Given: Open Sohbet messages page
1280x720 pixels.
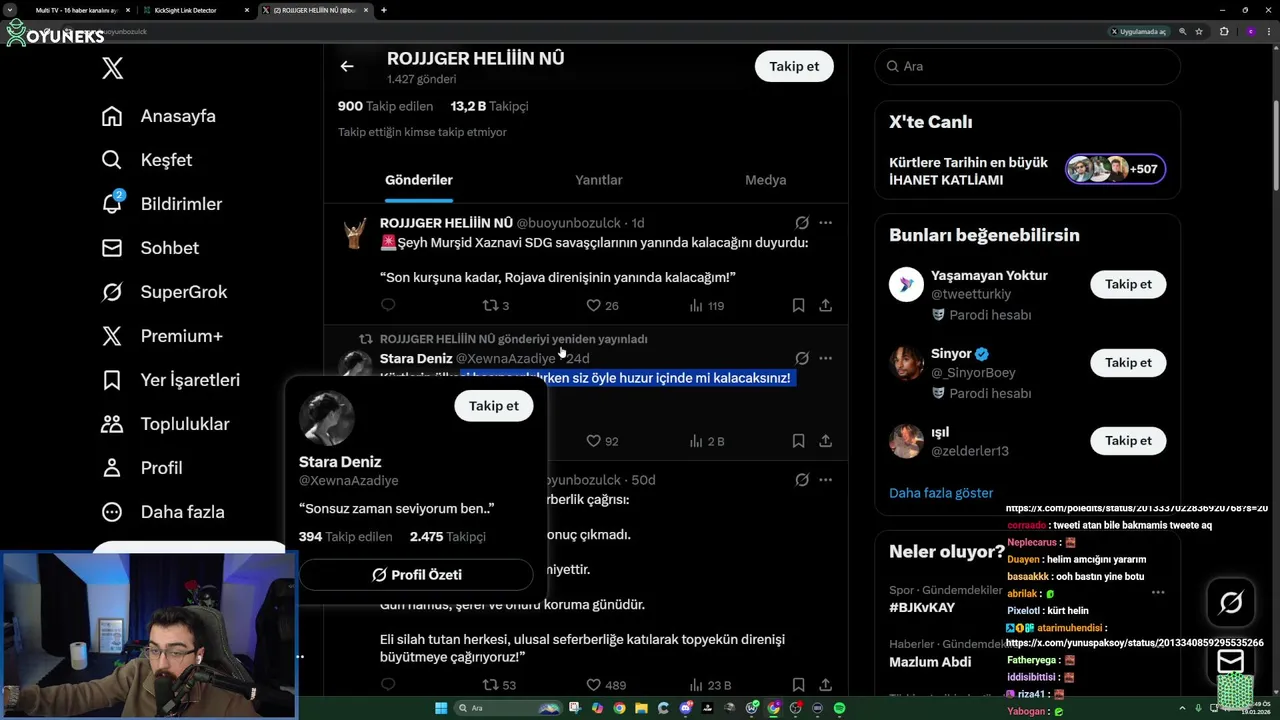Looking at the screenshot, I should (x=150, y=248).
